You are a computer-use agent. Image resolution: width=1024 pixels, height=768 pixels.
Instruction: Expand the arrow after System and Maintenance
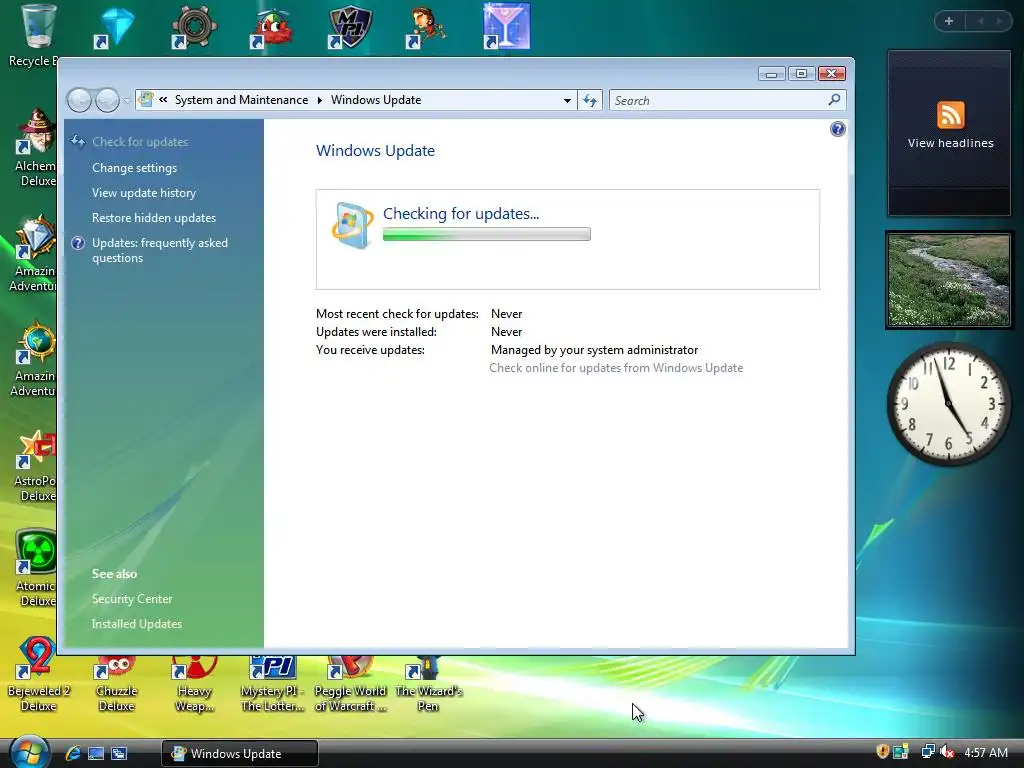coord(319,101)
